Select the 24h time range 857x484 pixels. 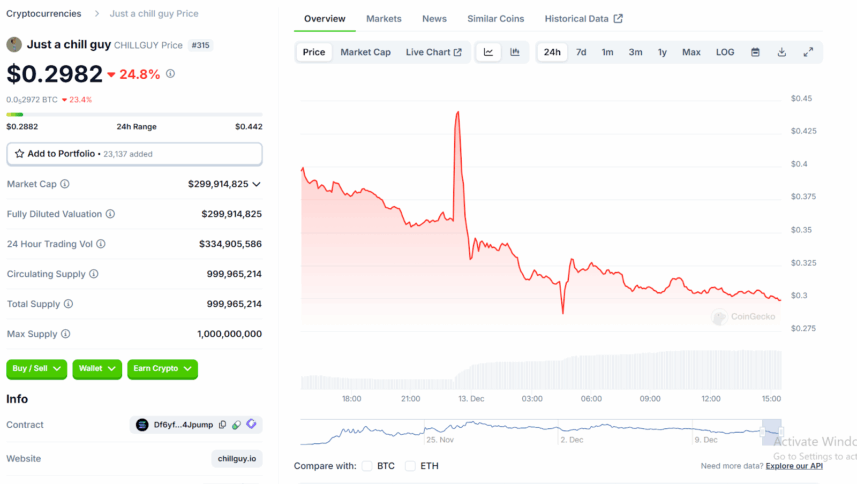(x=552, y=52)
